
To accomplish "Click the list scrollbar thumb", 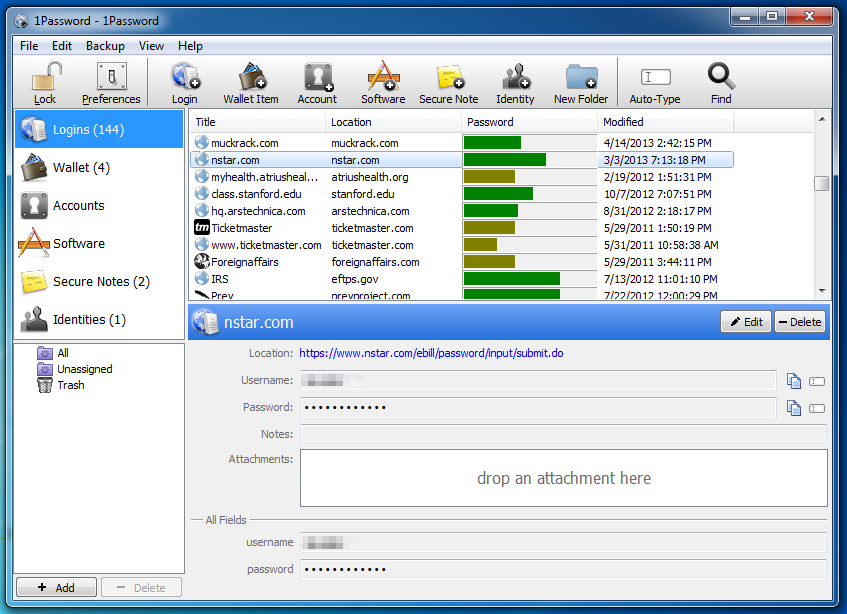I will [822, 184].
